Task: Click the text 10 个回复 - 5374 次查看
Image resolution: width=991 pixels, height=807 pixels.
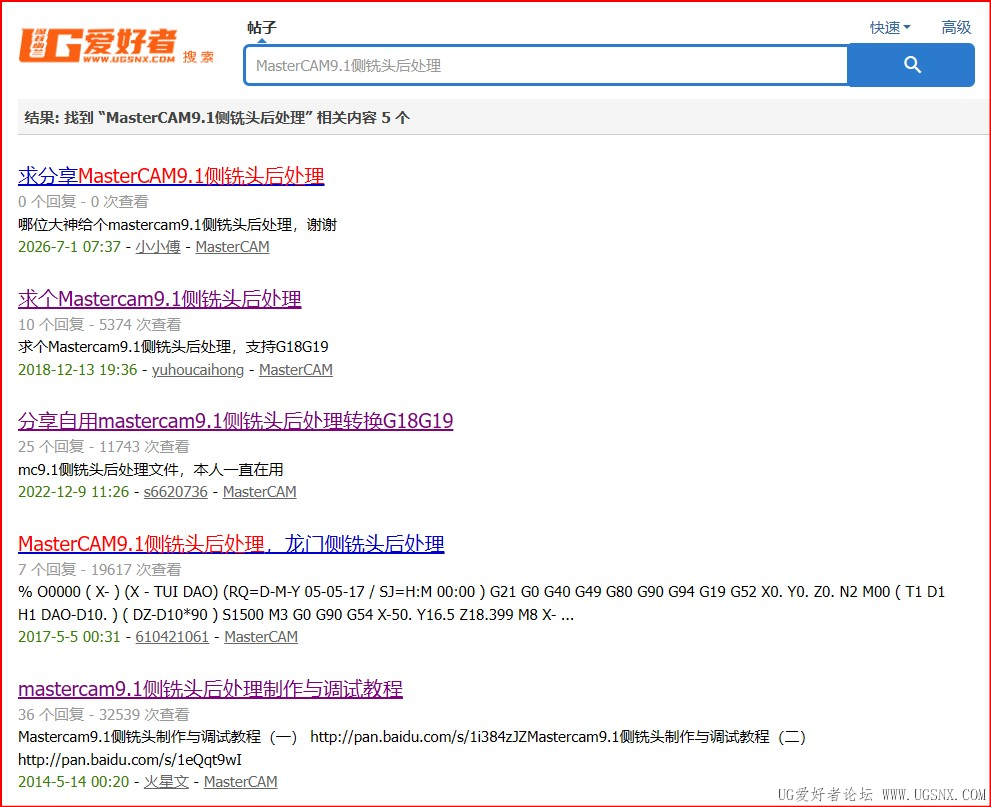Action: 100,324
